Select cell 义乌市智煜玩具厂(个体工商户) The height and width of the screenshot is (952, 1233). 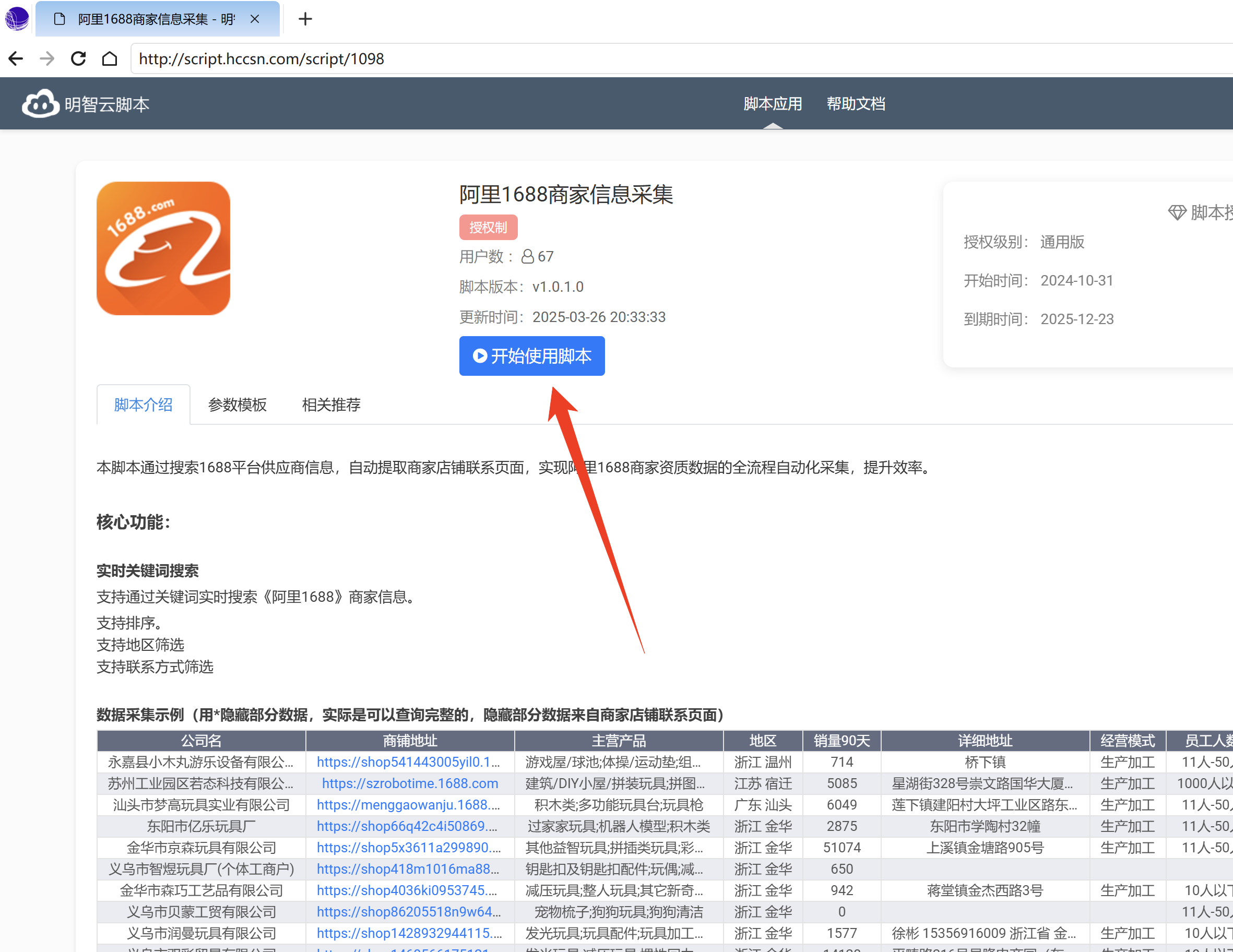point(201,869)
